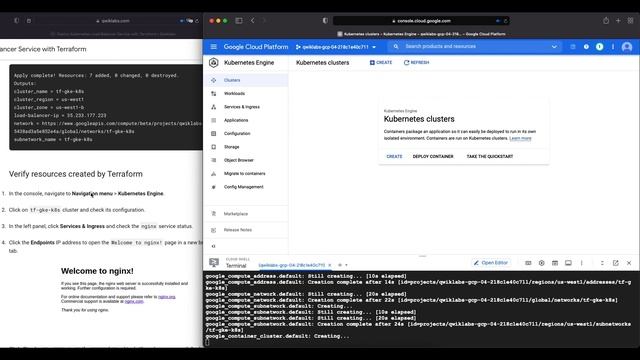Follow the Learn more link
640x360 pixels.
[x=520, y=138]
